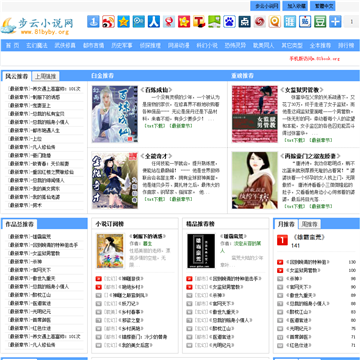This screenshot has width=360, height=360.
Task: Click txt下载 under 女监狱男管教 description
Action: click(x=295, y=140)
